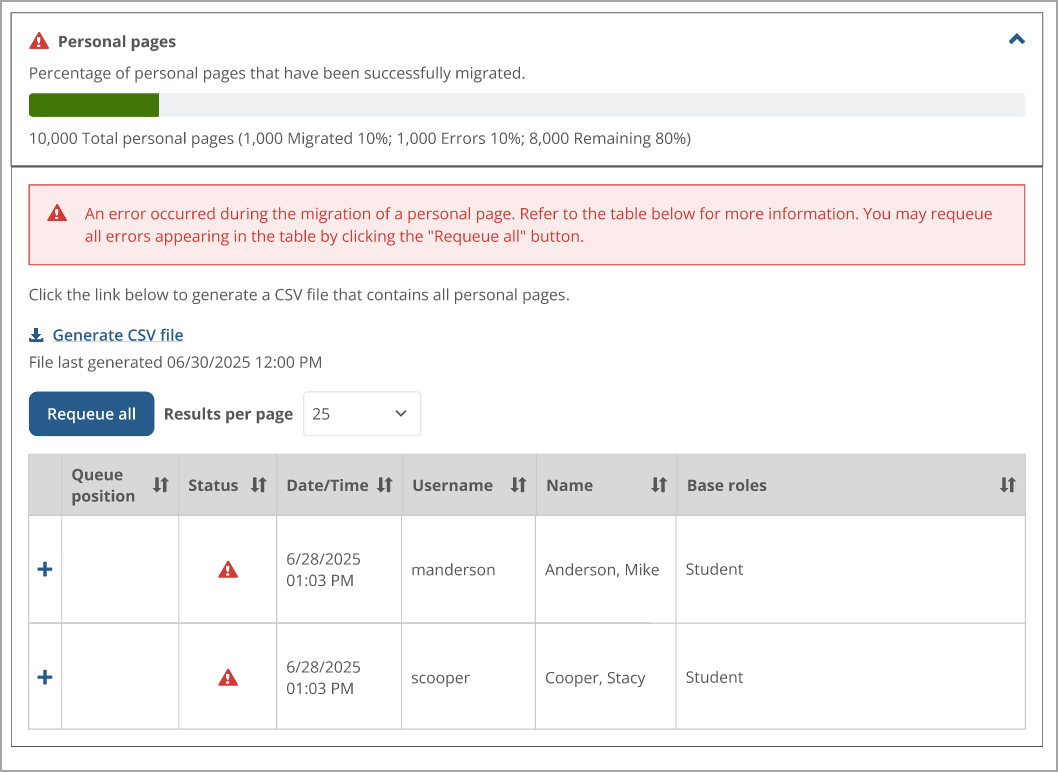Click download icon next to Generate CSV
Screen dimensions: 1058x772
36,335
